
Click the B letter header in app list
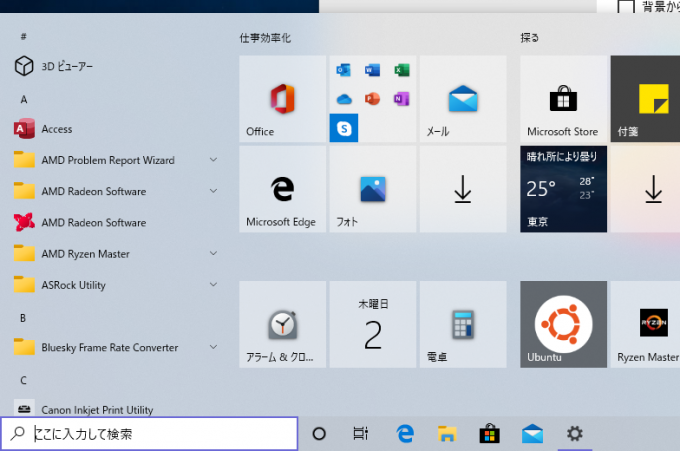pyautogui.click(x=23, y=318)
